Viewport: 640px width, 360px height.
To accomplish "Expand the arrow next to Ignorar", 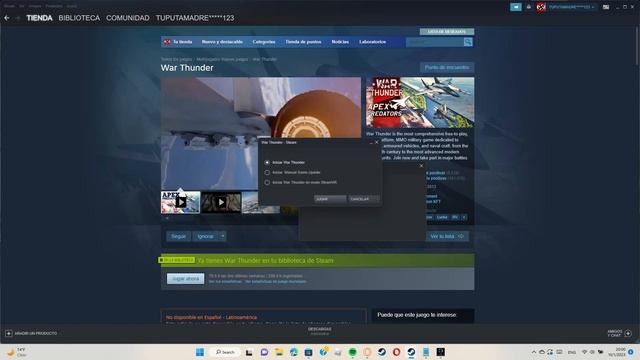I will tap(222, 236).
